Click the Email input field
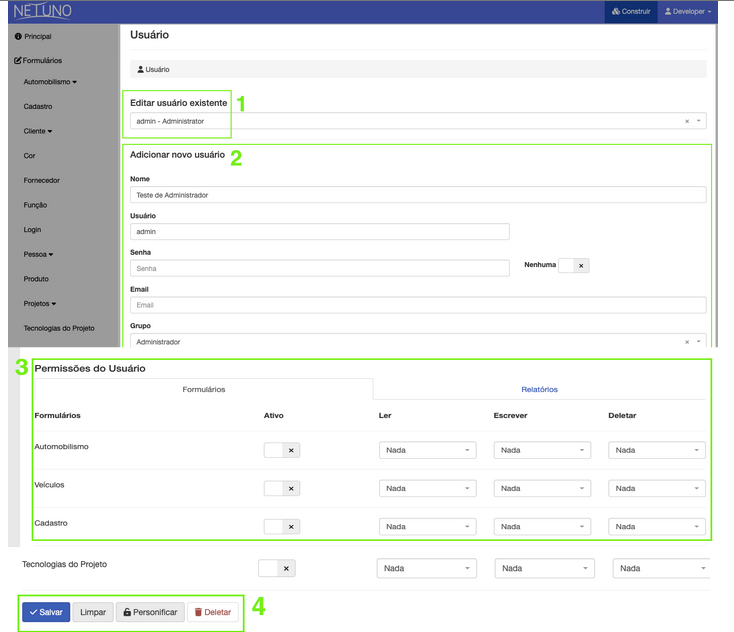 tap(418, 305)
